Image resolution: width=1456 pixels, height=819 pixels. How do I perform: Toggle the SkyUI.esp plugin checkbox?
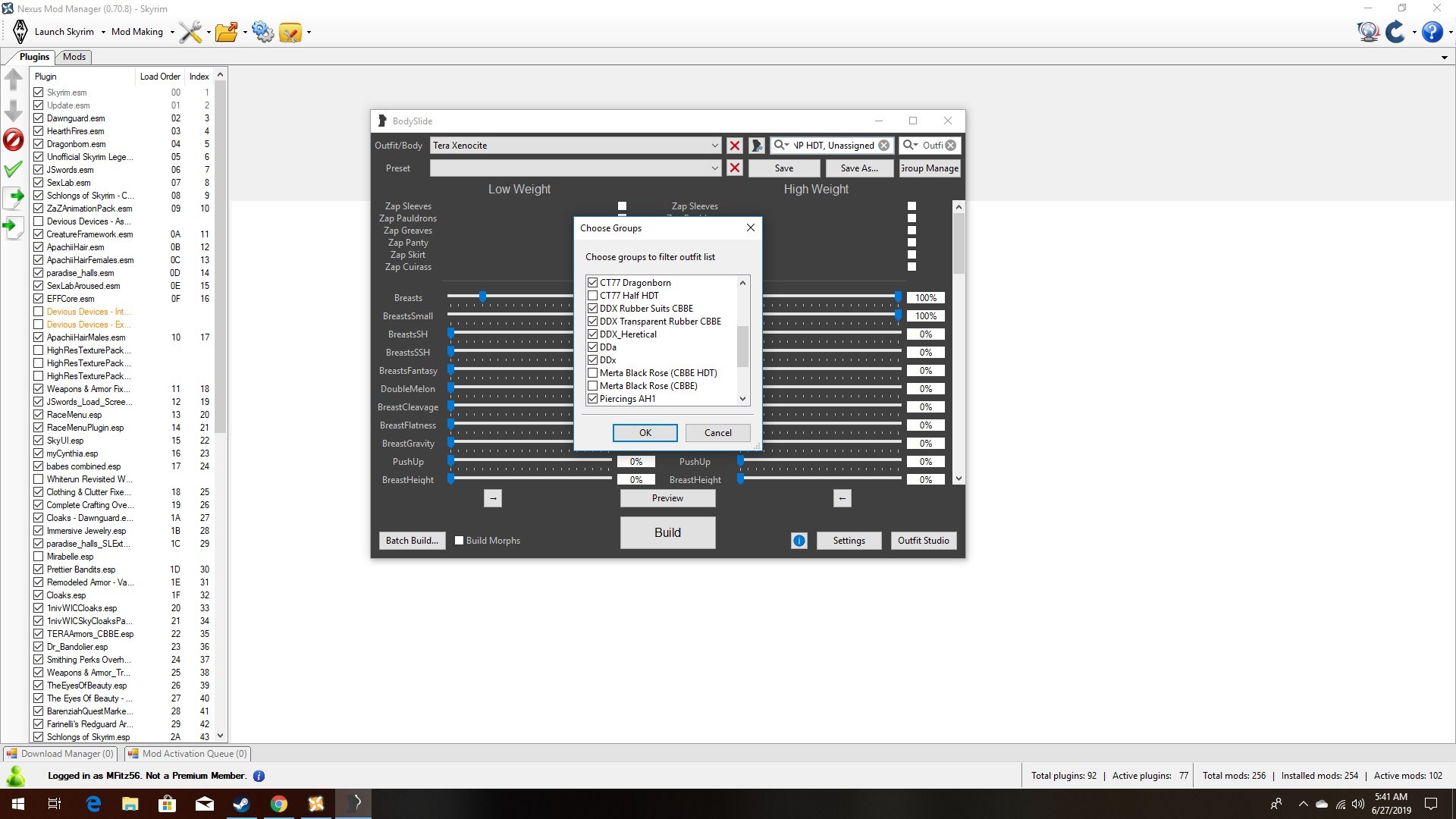38,441
